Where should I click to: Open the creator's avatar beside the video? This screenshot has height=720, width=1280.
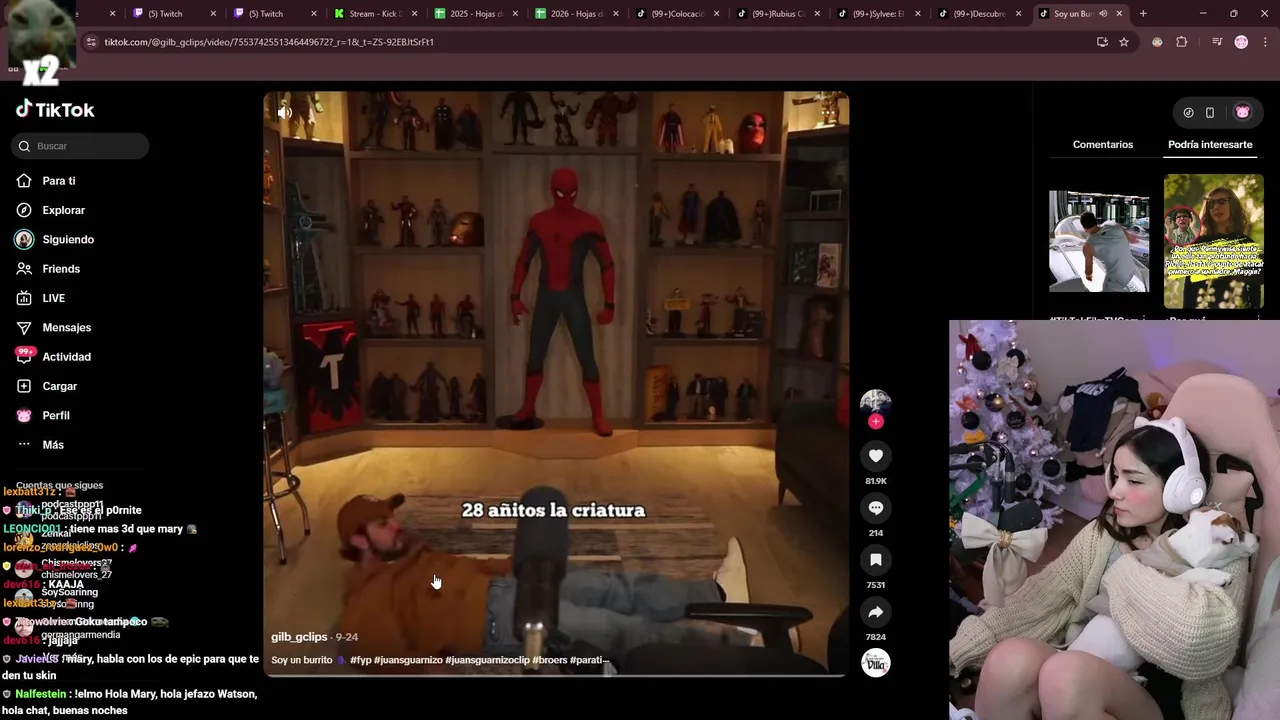875,402
